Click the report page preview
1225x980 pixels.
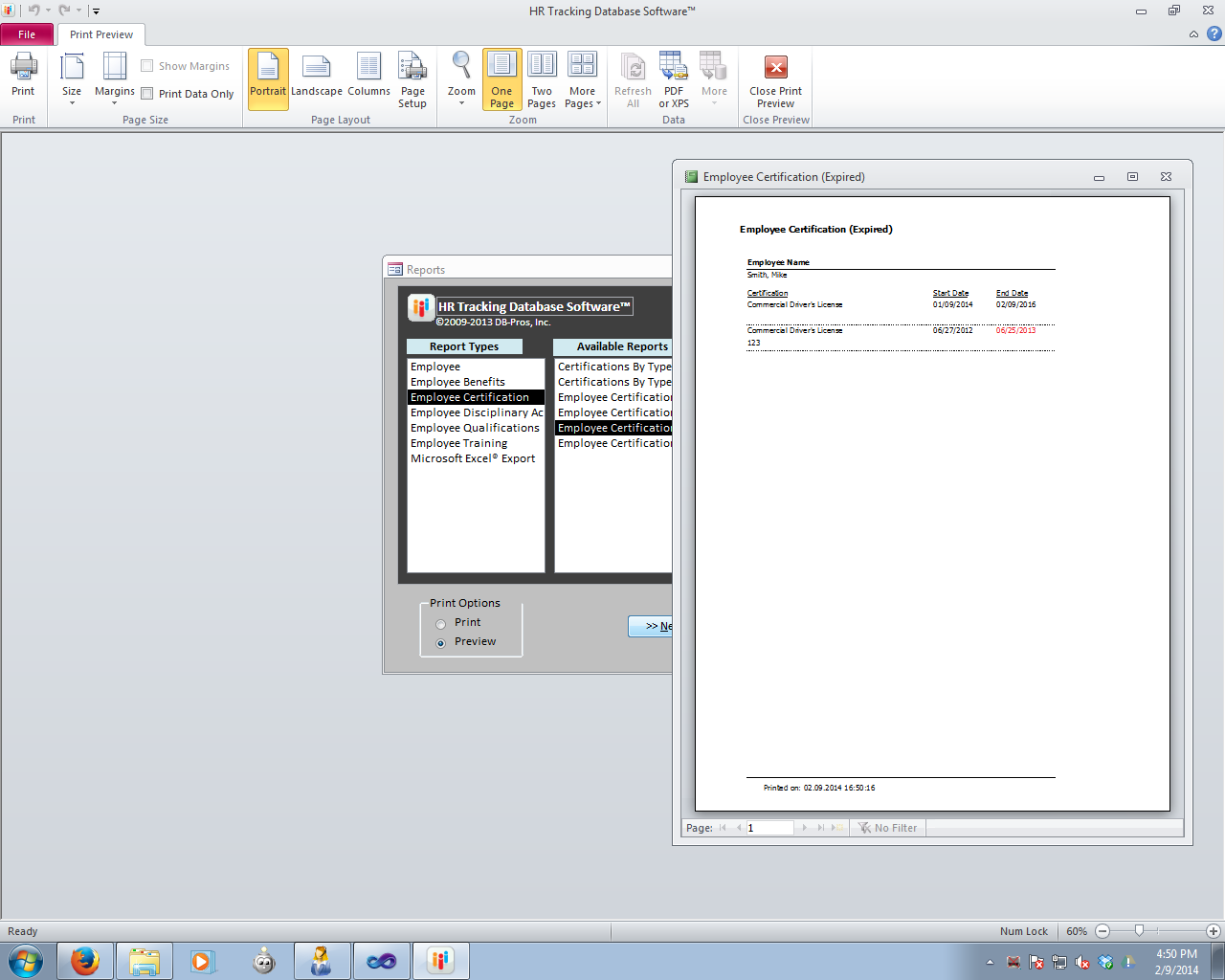[932, 504]
